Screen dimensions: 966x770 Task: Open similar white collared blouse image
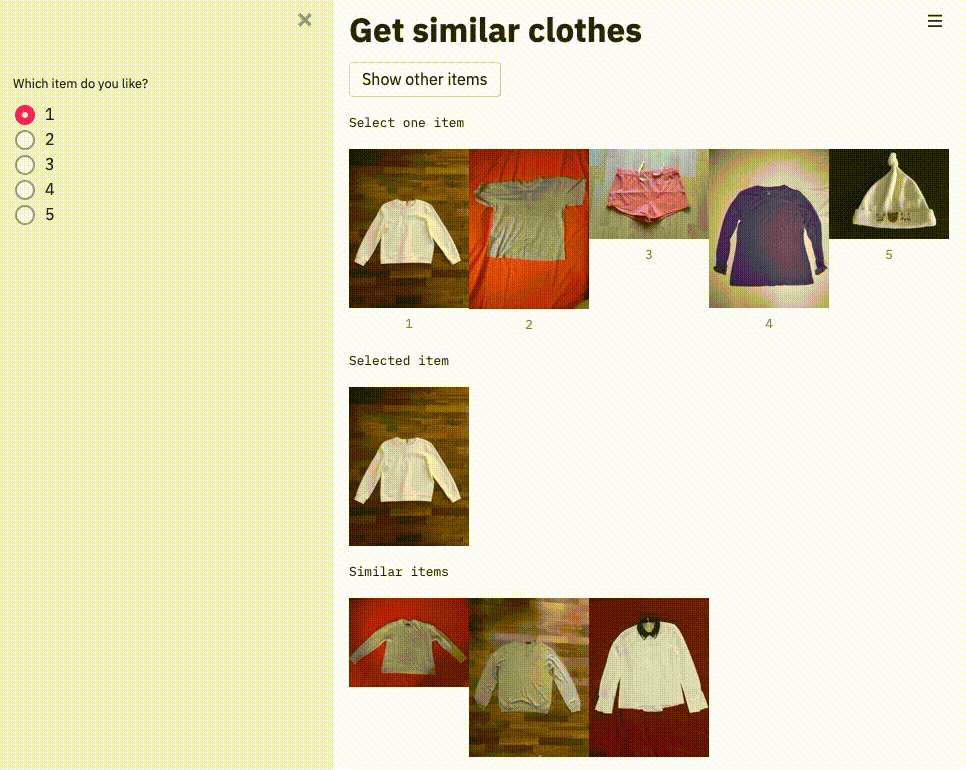[x=649, y=678]
